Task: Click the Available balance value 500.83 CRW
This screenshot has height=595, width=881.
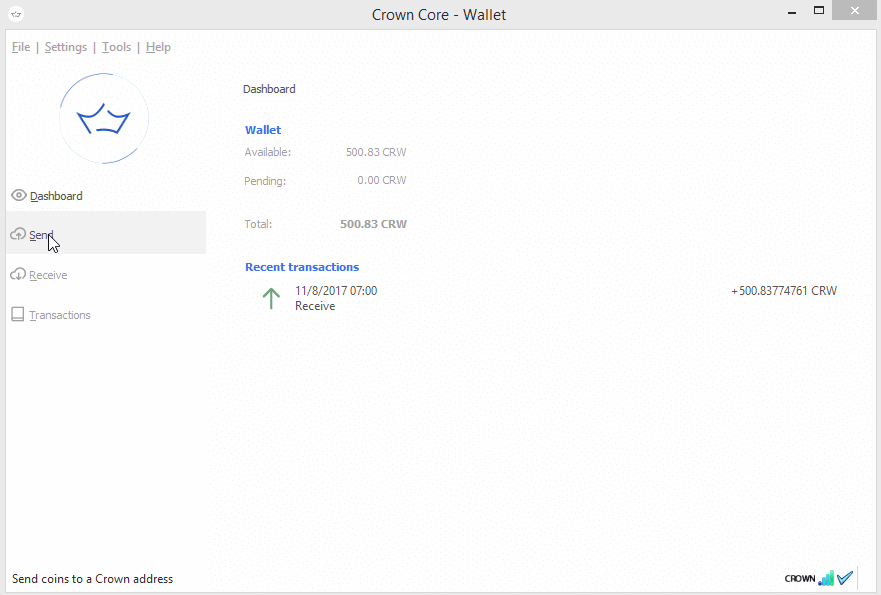Action: pos(376,152)
